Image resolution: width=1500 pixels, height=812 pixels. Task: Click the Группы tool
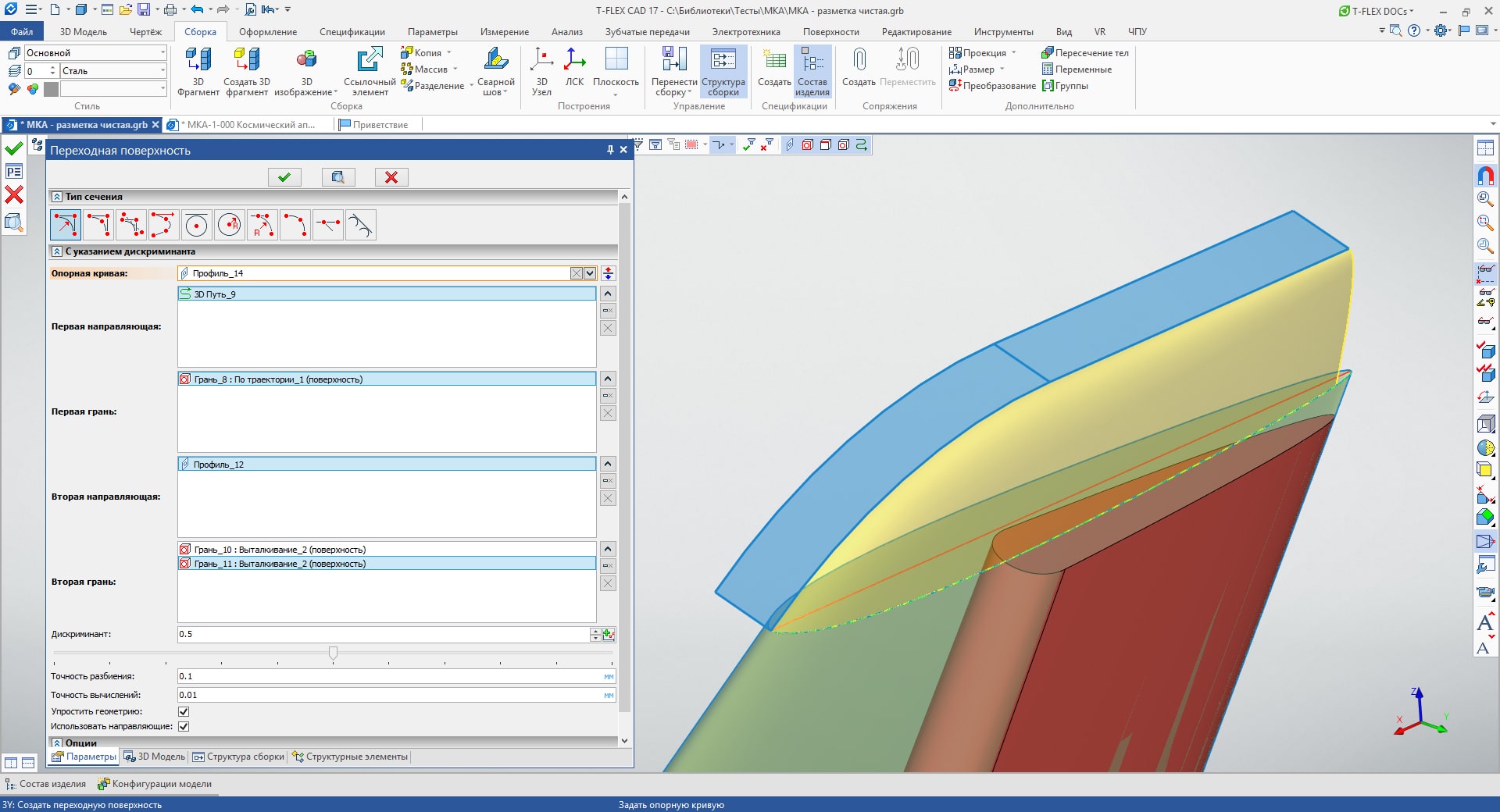pos(1065,86)
